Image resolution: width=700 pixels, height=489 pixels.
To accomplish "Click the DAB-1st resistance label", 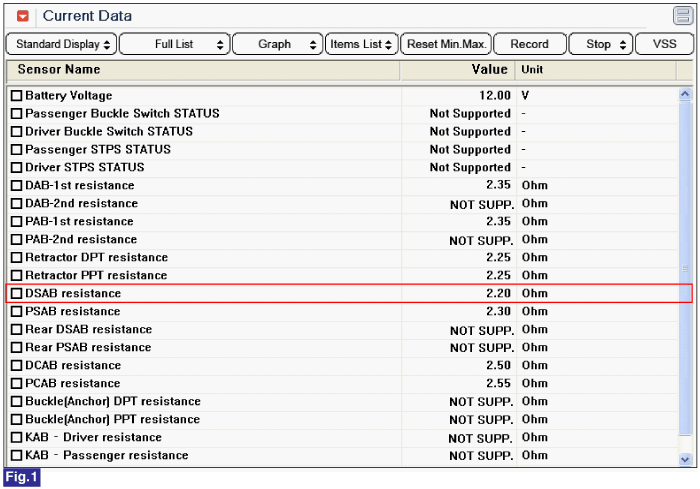I will pyautogui.click(x=80, y=185).
